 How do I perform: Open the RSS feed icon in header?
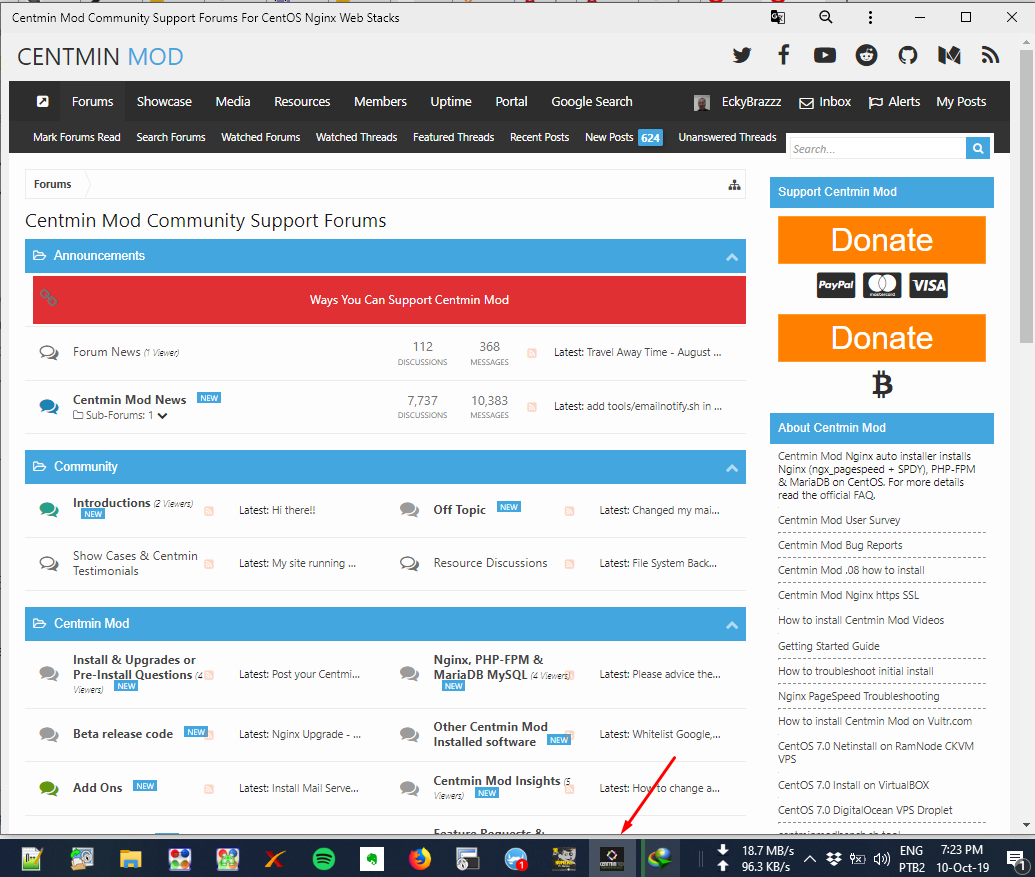(x=990, y=55)
